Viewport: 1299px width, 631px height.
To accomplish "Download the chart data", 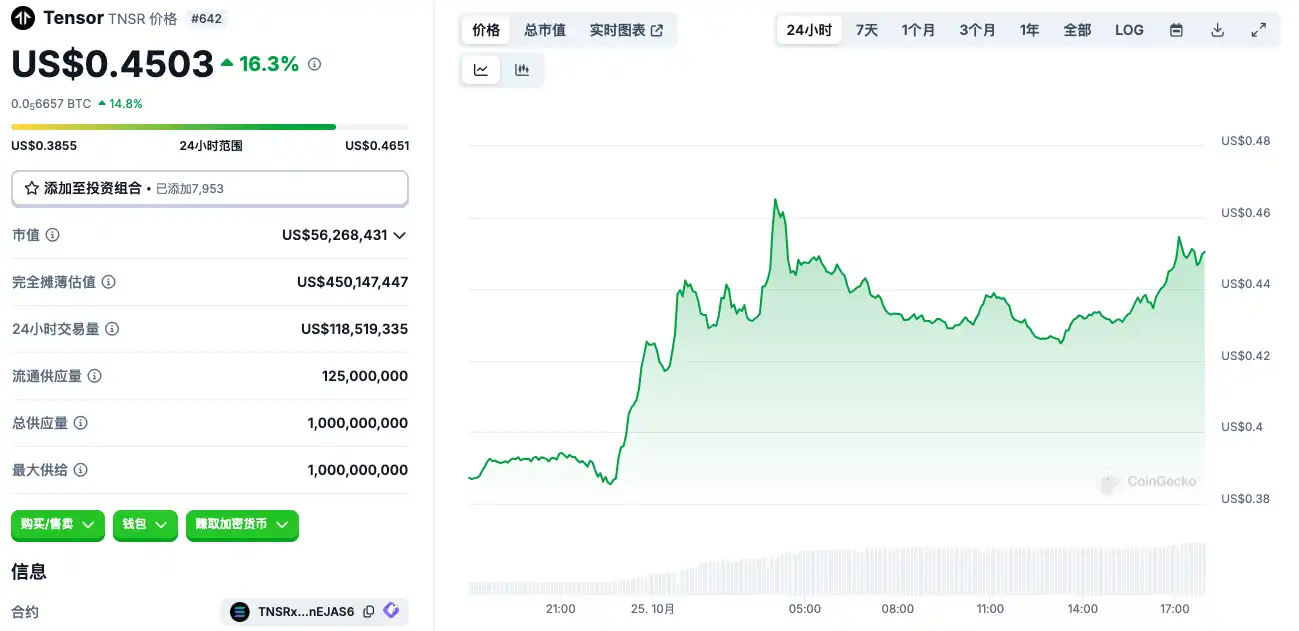I will 1218,30.
